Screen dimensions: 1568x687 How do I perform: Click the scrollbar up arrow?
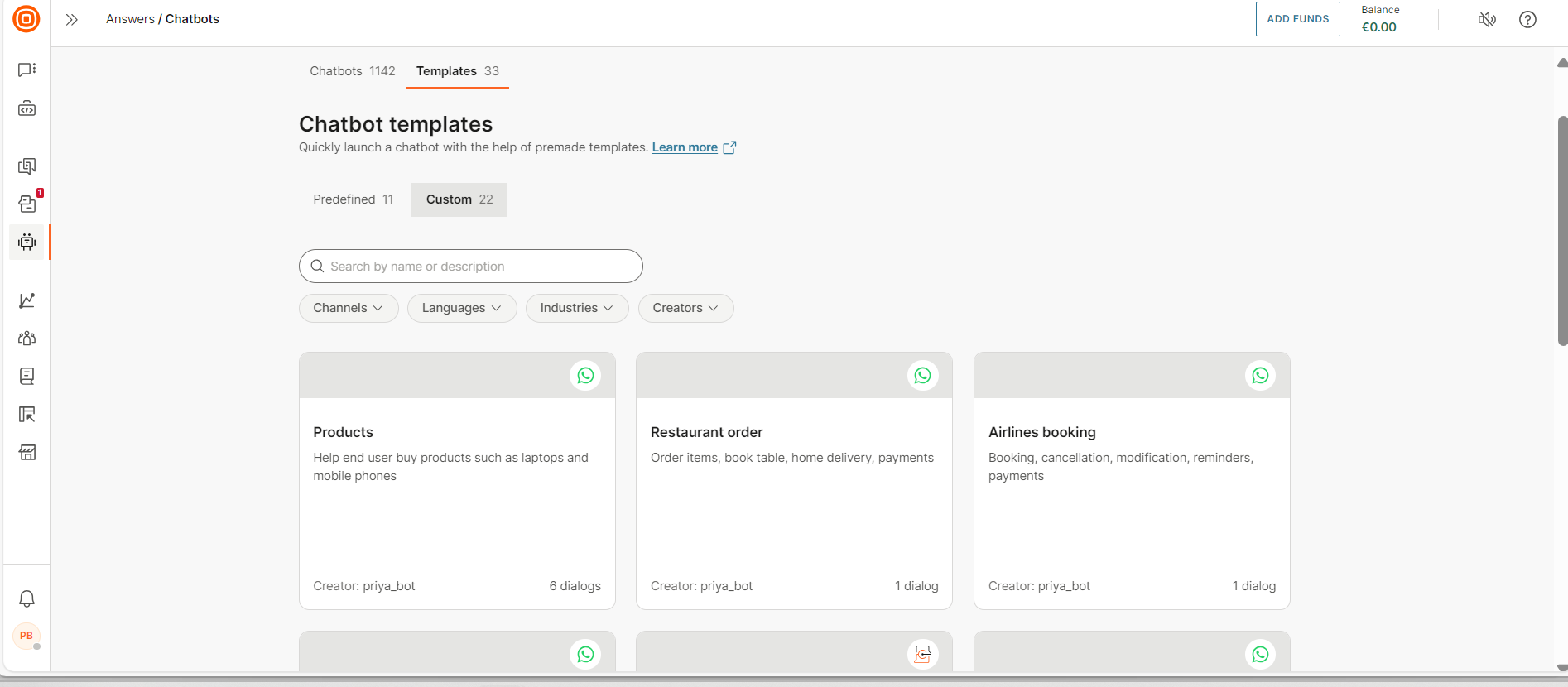tap(1562, 63)
